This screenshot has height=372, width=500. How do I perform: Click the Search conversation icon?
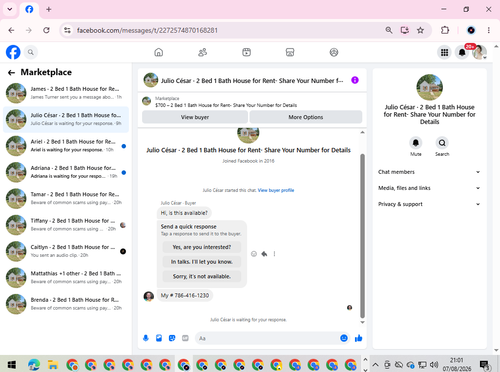click(x=442, y=143)
